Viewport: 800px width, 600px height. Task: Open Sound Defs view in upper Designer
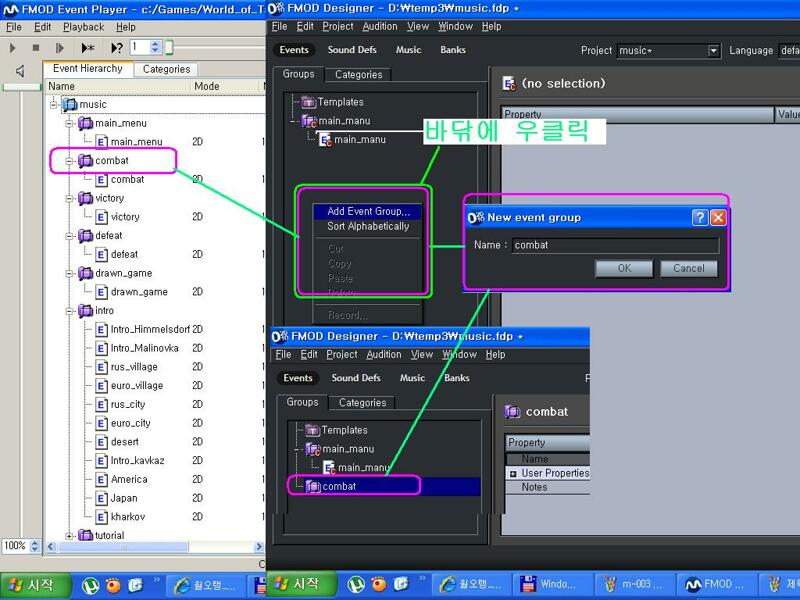[352, 49]
